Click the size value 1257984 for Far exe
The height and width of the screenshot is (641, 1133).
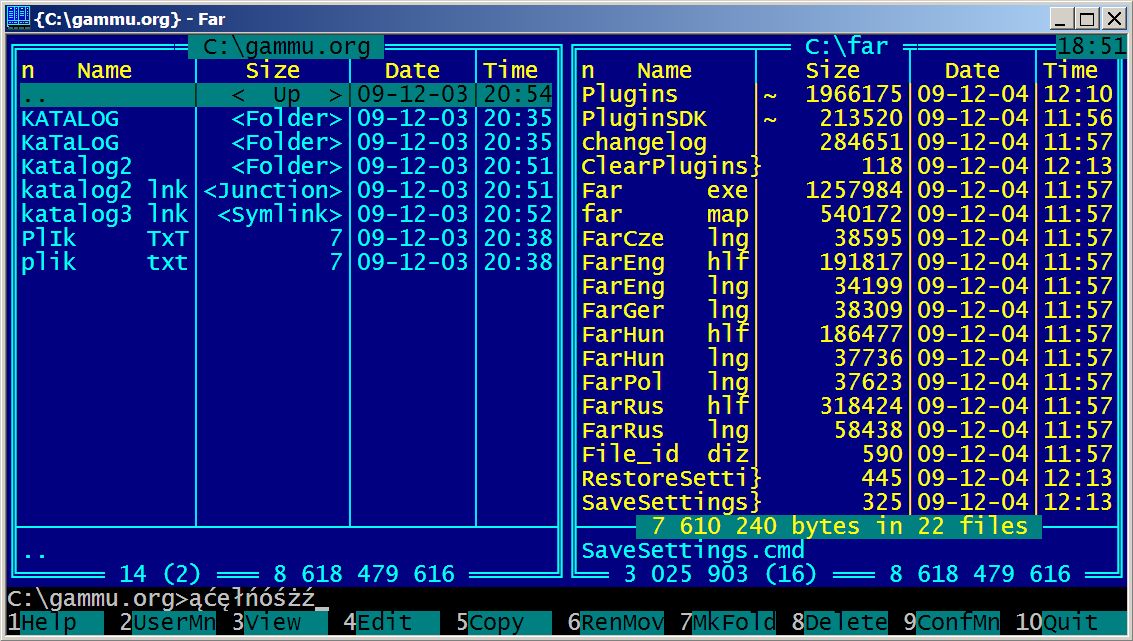[853, 190]
